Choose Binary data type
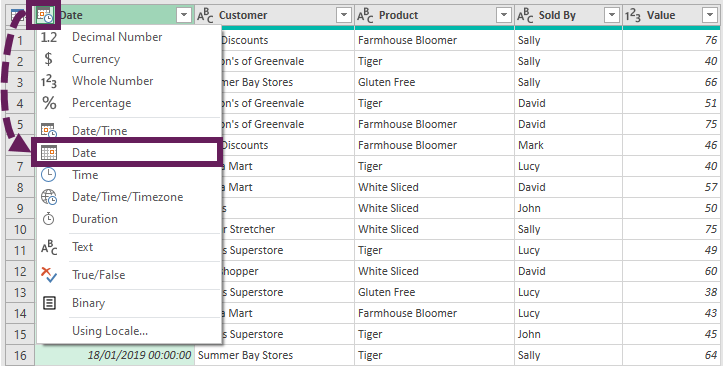 pyautogui.click(x=129, y=303)
